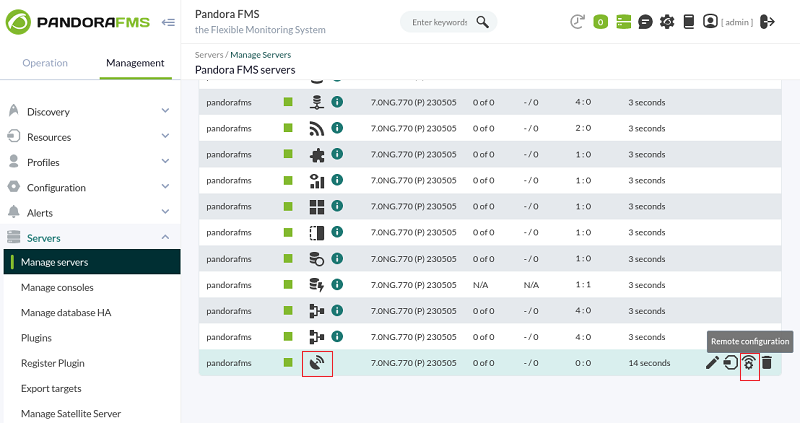
Task: Open the chat messages icon in header
Action: (645, 22)
